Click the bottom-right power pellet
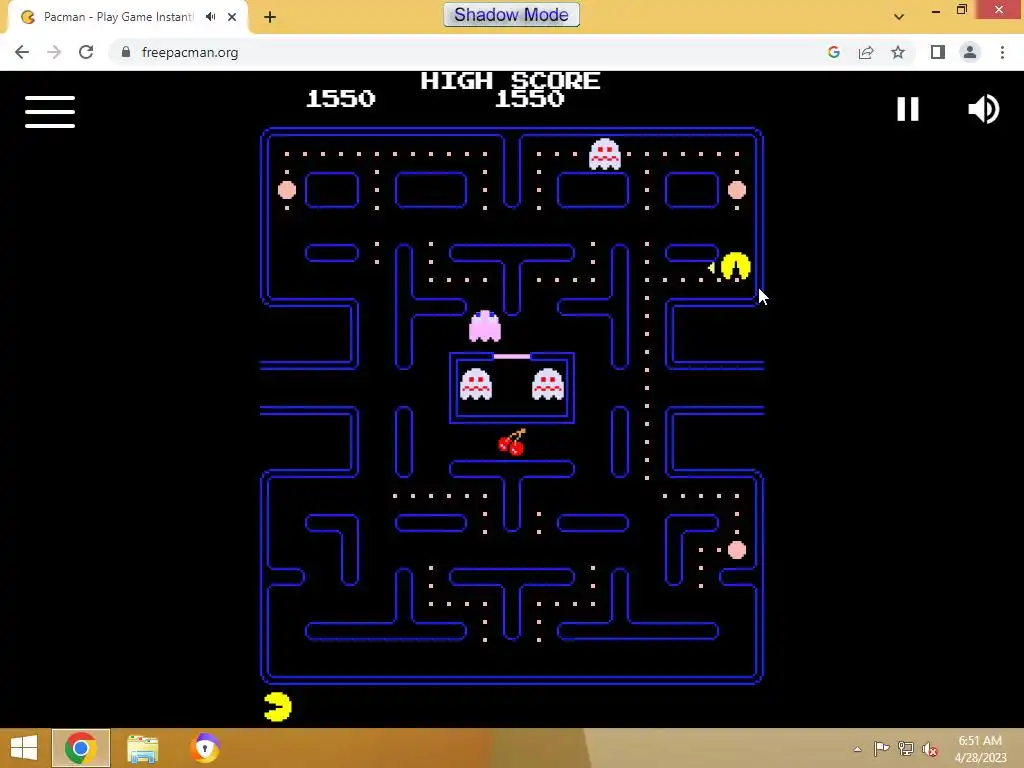Screen dimensions: 1024x768 tap(737, 550)
